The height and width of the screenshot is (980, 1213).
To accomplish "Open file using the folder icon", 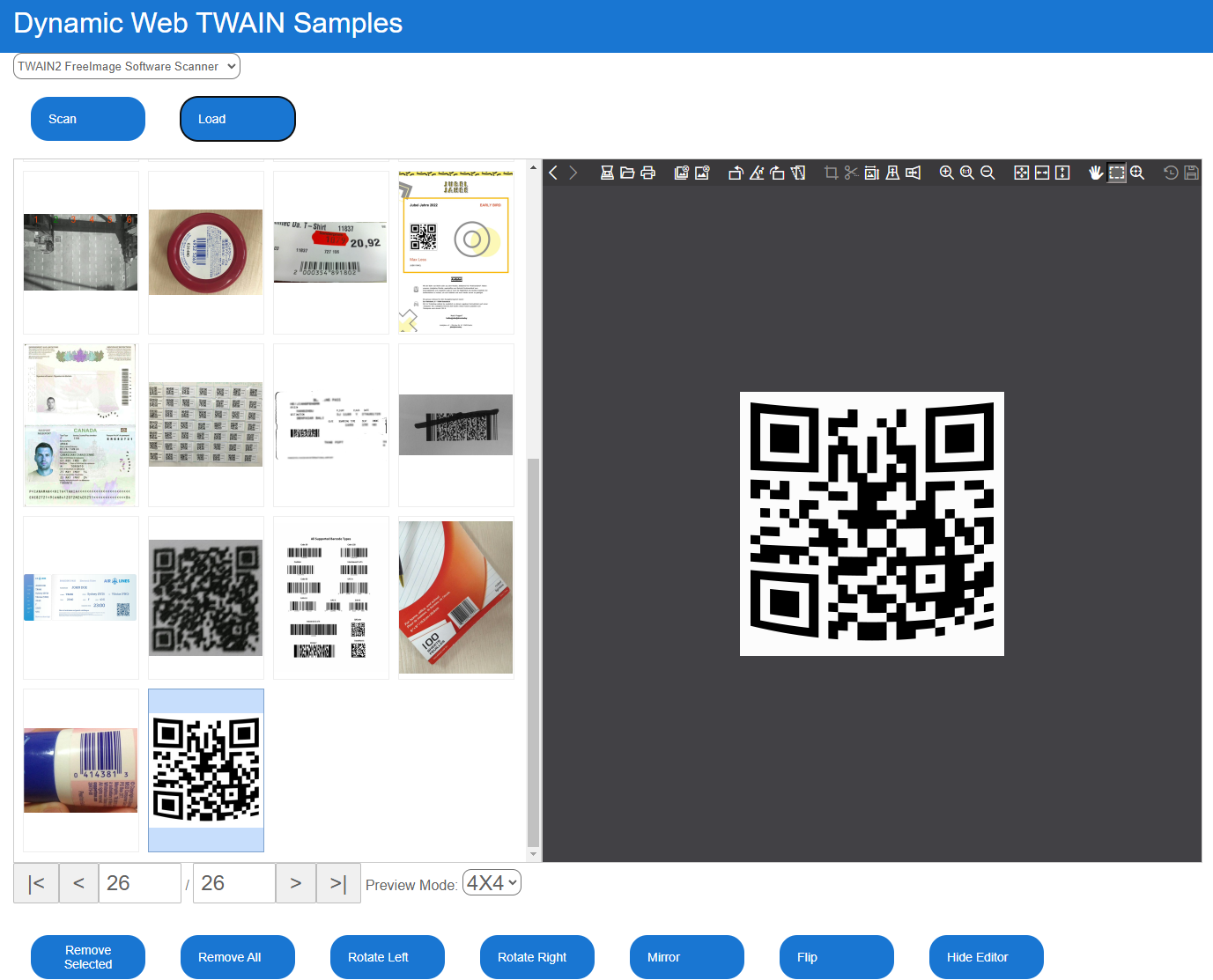I will [627, 173].
